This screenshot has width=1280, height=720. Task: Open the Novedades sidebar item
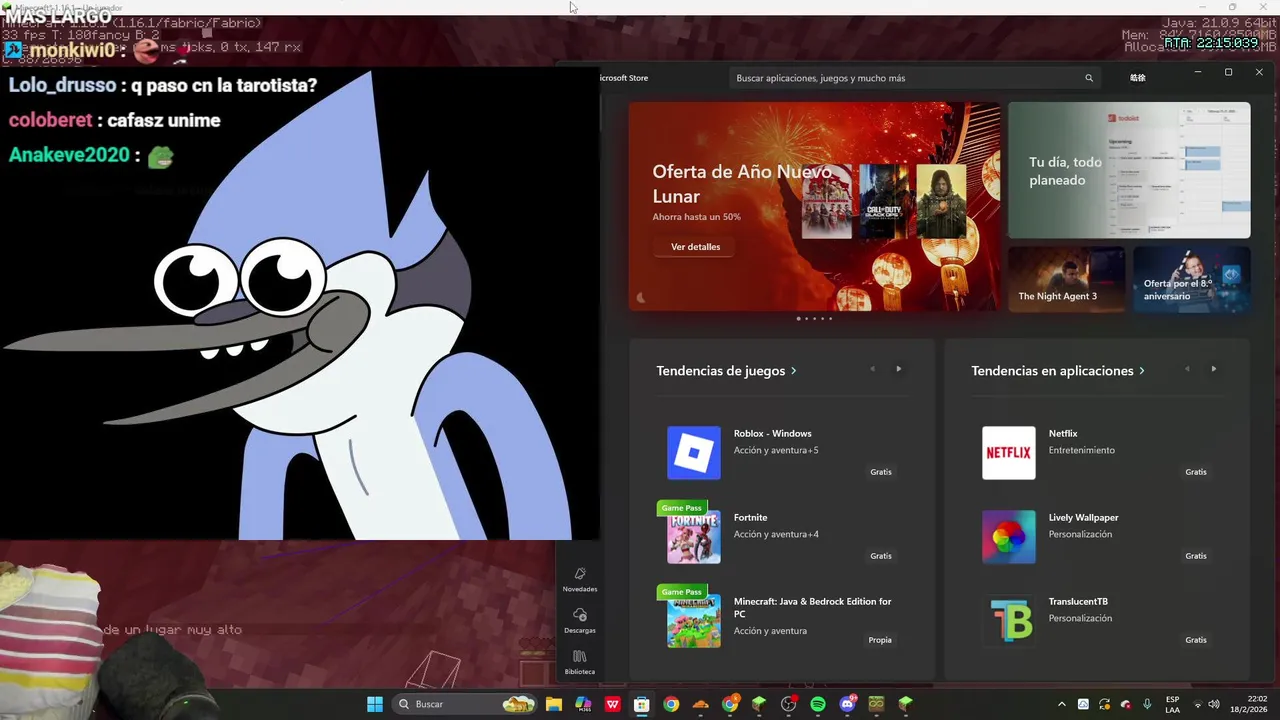coord(580,579)
